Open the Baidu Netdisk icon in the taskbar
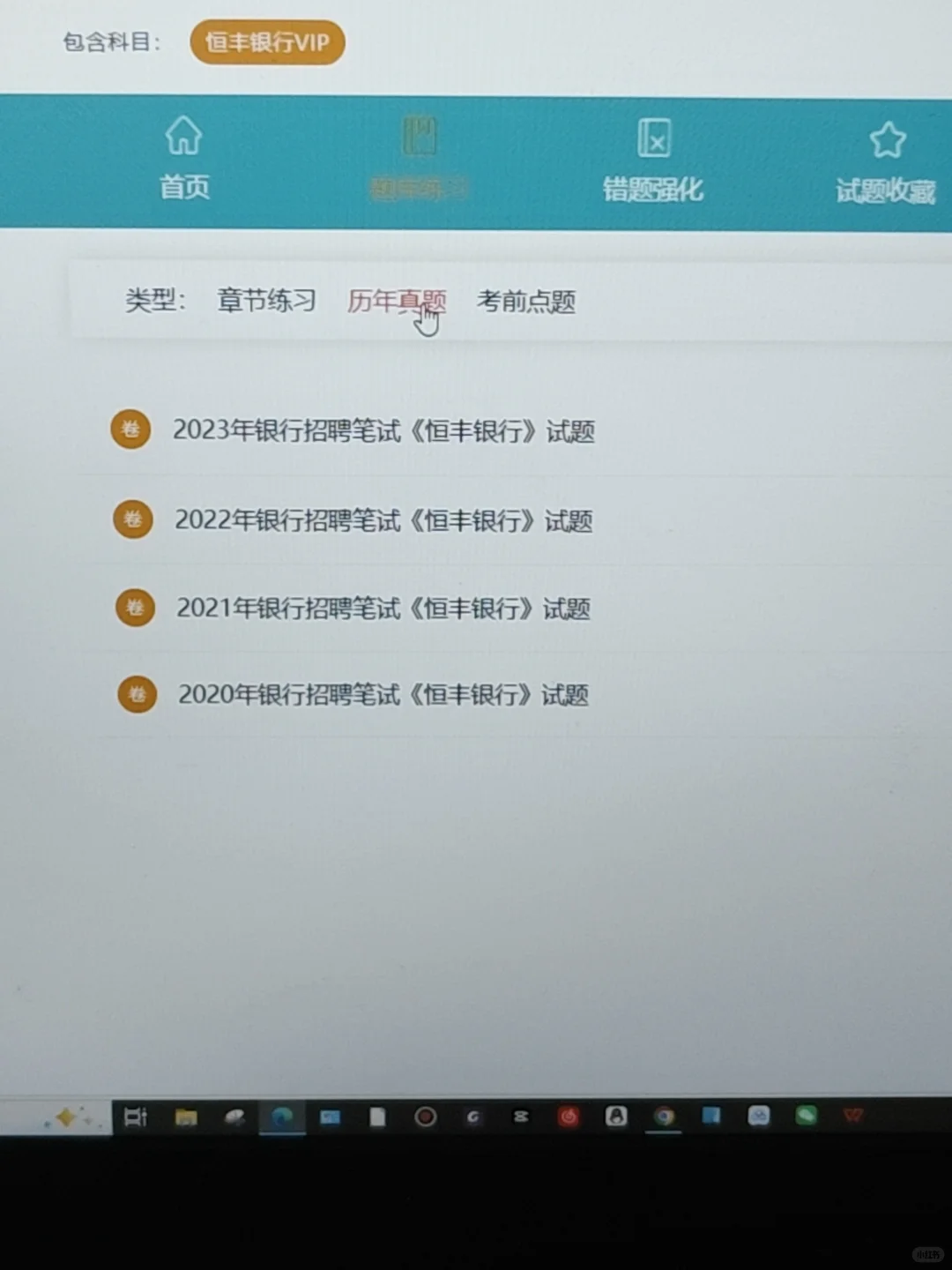 (x=759, y=1117)
